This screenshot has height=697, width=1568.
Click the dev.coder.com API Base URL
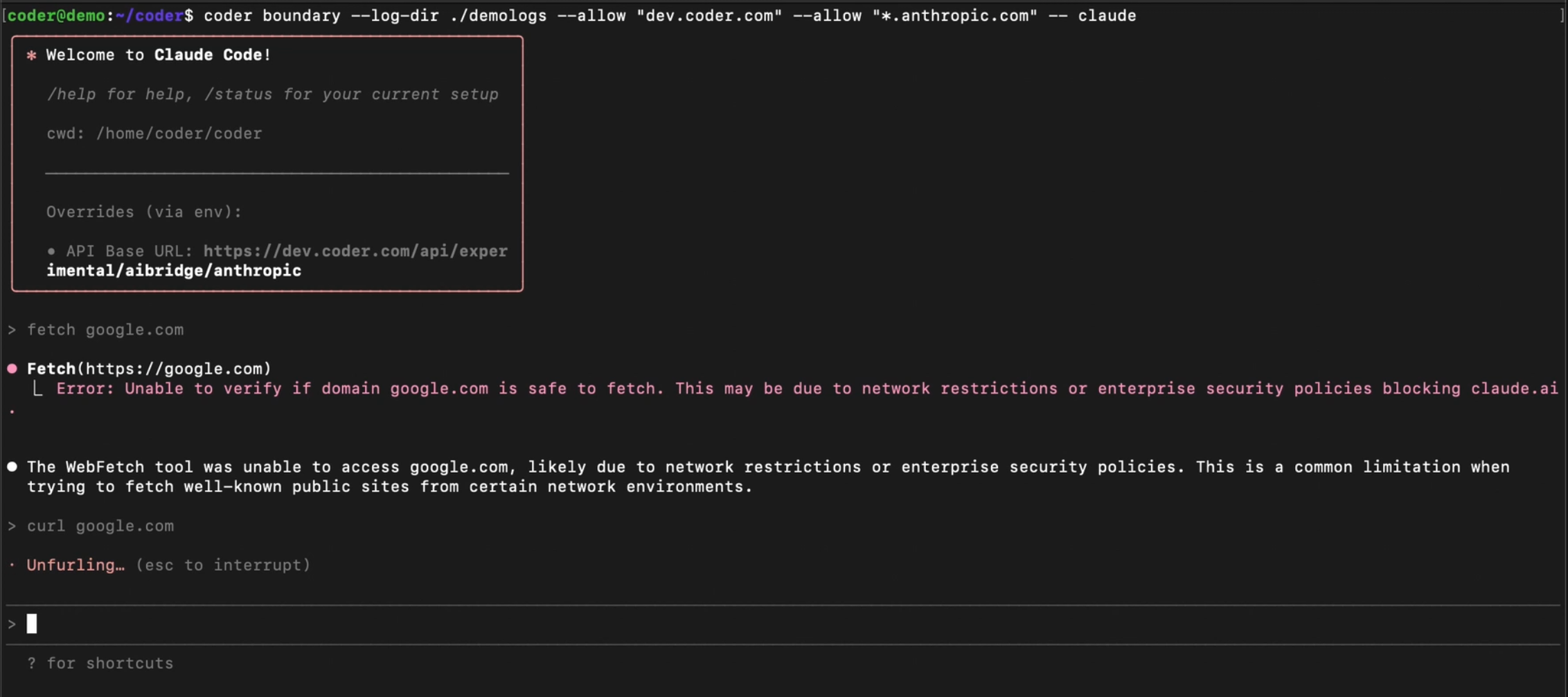(355, 251)
